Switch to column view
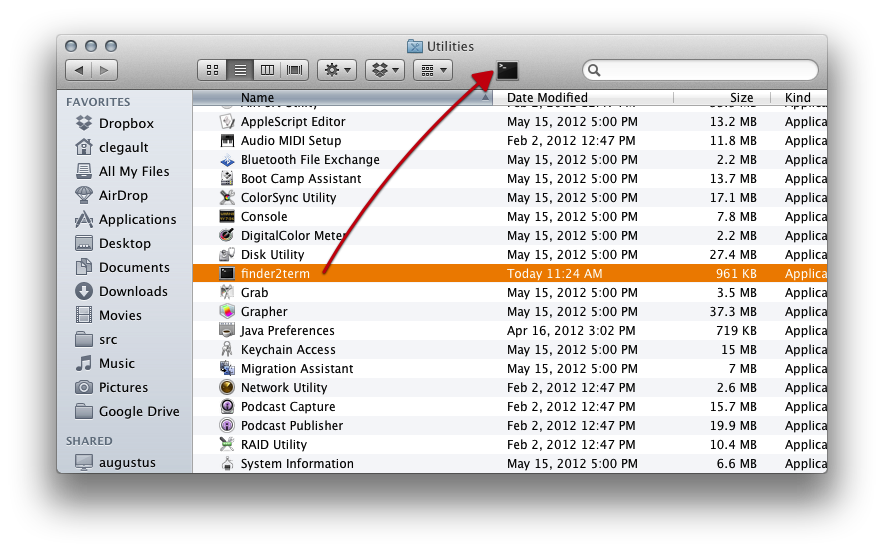The width and height of the screenshot is (884, 552). tap(267, 70)
